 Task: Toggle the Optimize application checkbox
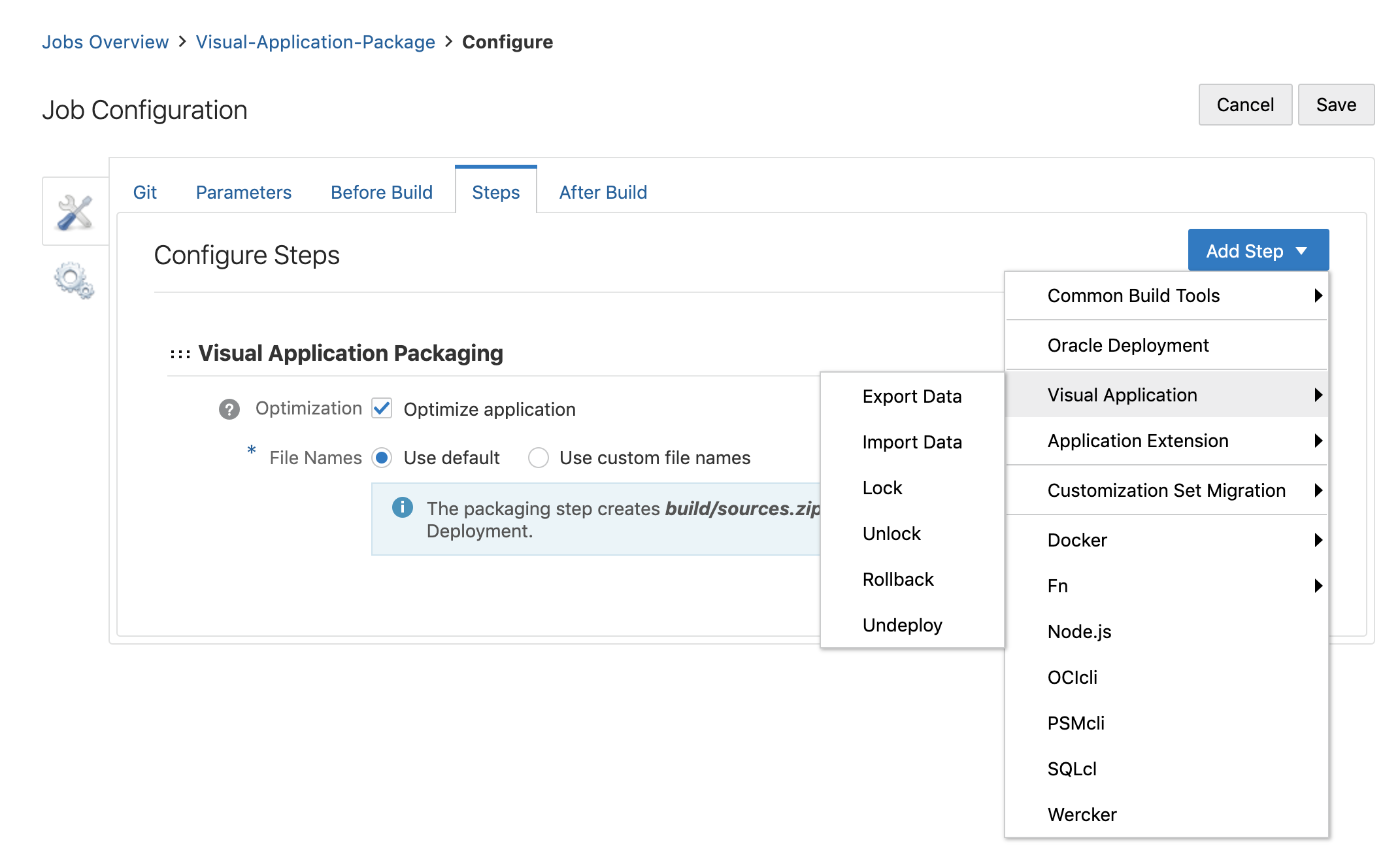click(x=382, y=409)
